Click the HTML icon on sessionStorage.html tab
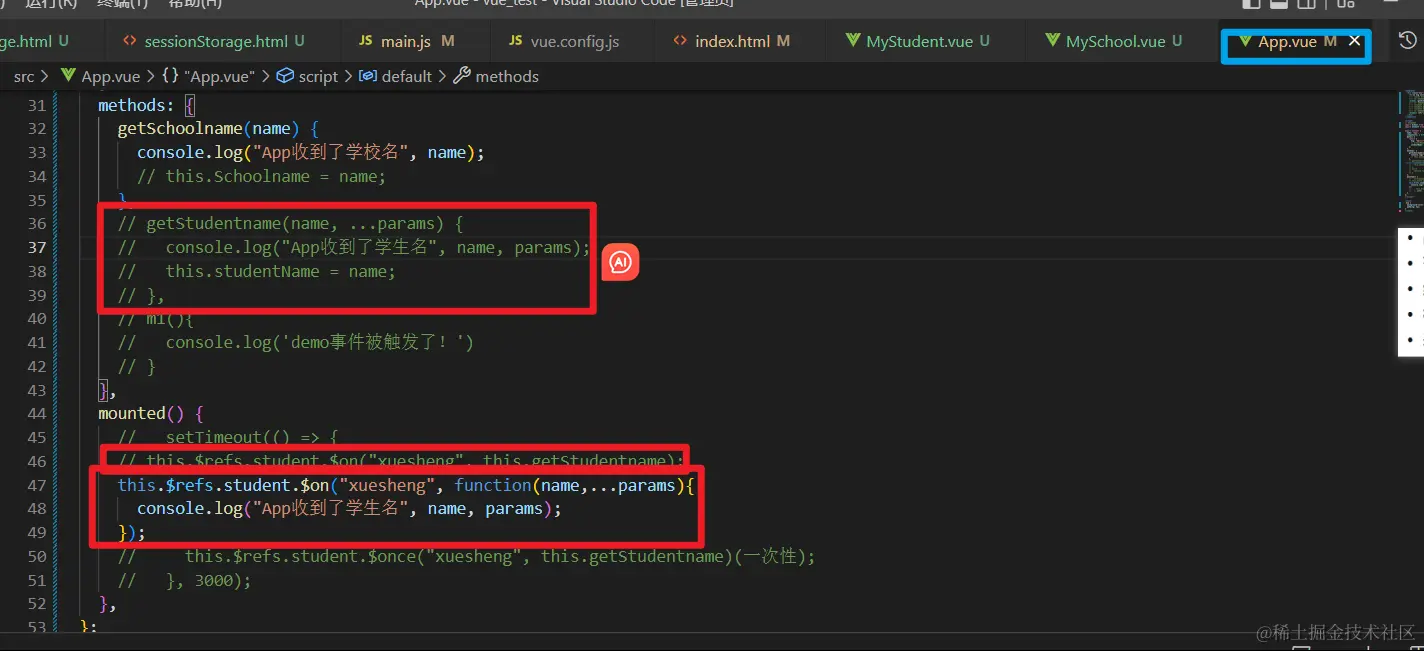Screen dimensions: 1424x651 coord(129,41)
